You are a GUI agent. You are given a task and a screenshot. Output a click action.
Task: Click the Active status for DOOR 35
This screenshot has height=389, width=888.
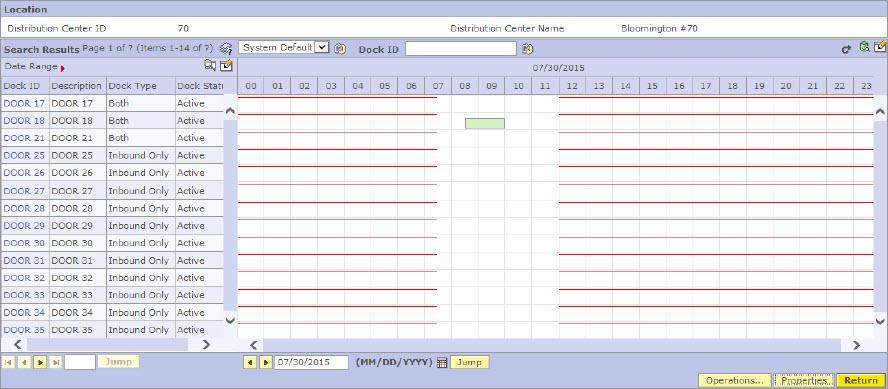191,330
